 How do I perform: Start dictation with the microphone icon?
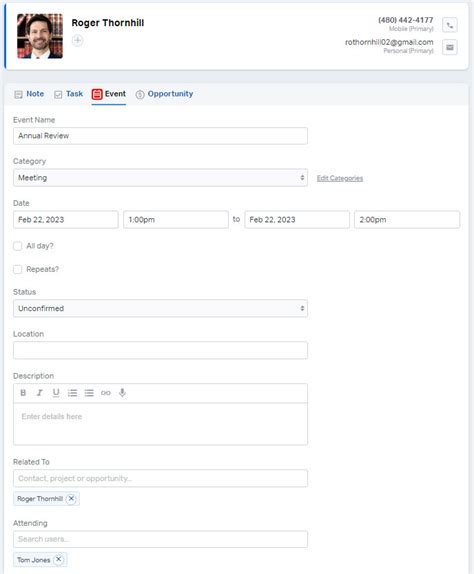122,393
